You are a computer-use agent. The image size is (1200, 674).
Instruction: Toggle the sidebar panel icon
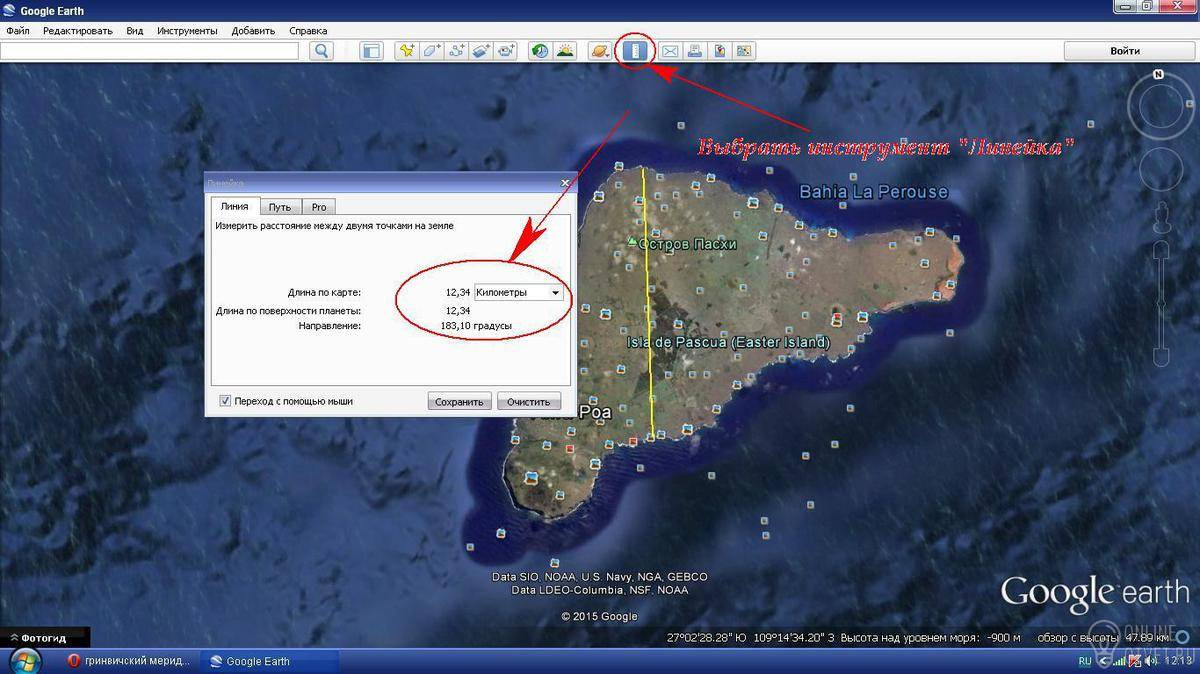pos(372,51)
